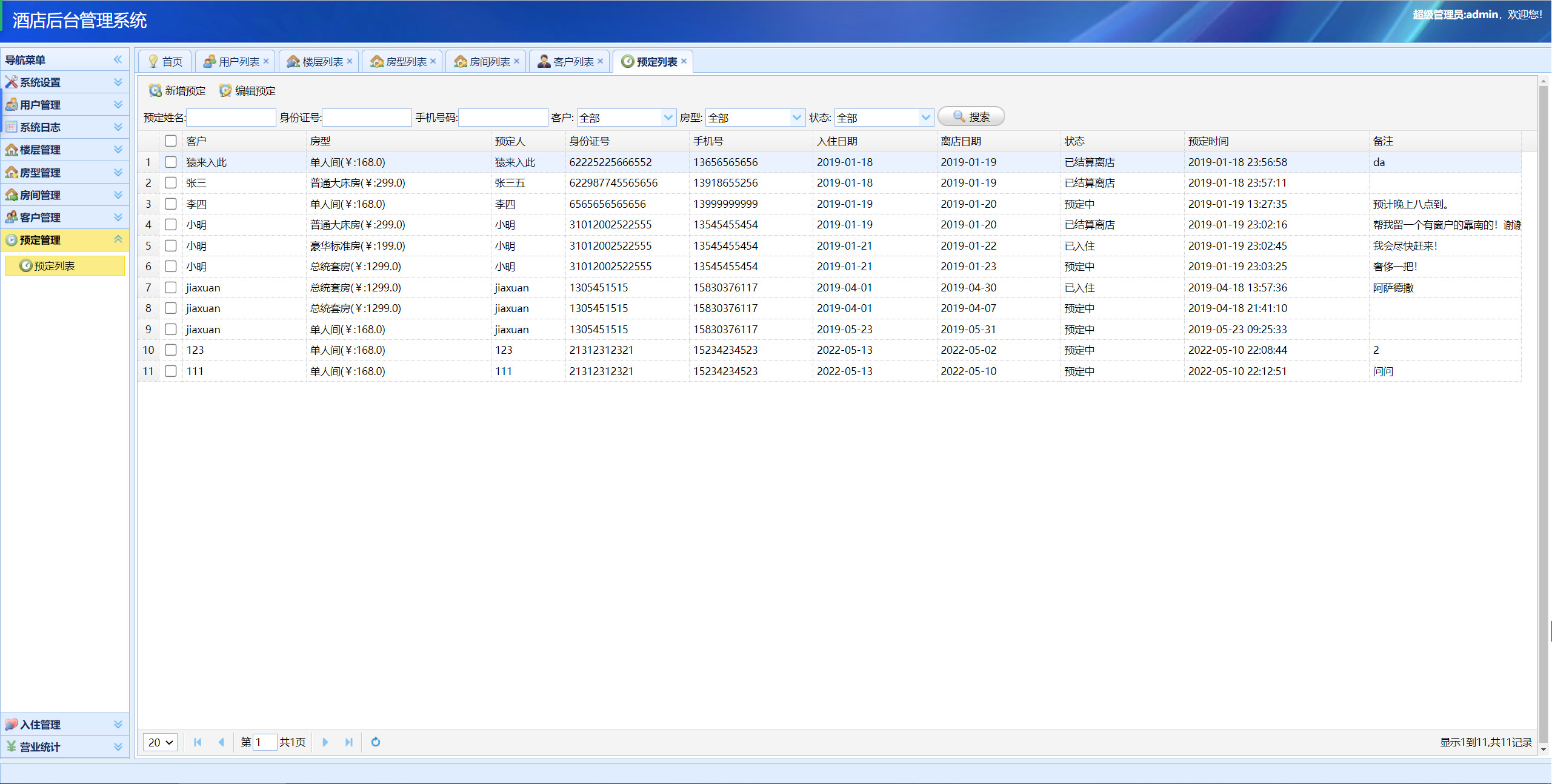Screen dimensions: 1552x784
Task: Click into the 预定姓名 input field
Action: point(230,117)
